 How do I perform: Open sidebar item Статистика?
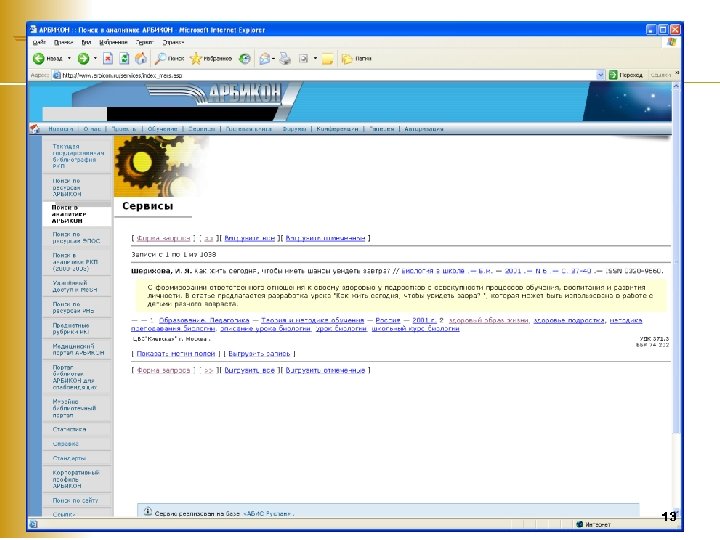coord(69,429)
